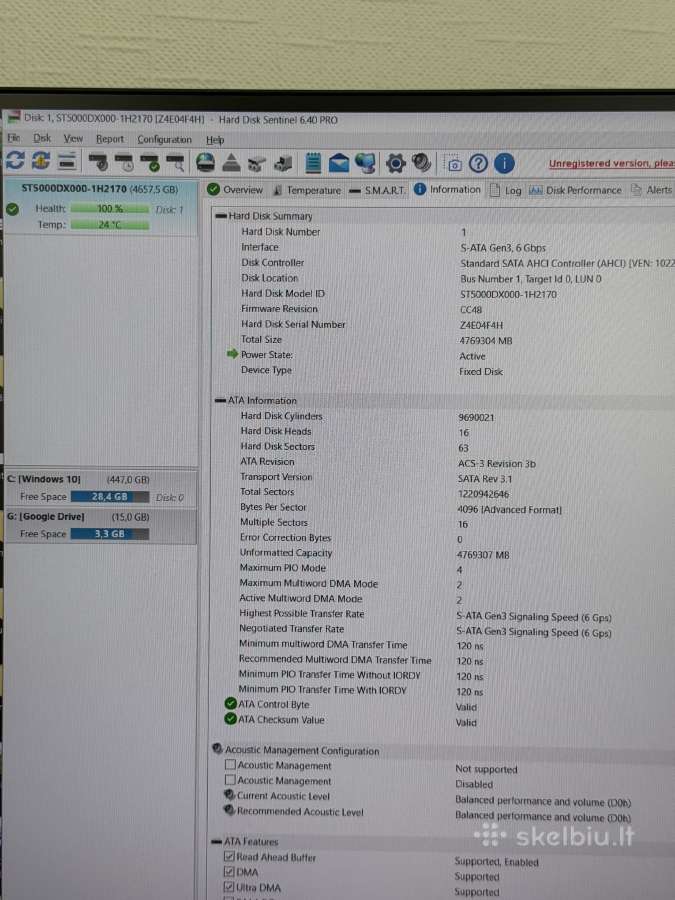Click the Total Size value 4769304 MB
Screen dimensions: 675x900
486,340
